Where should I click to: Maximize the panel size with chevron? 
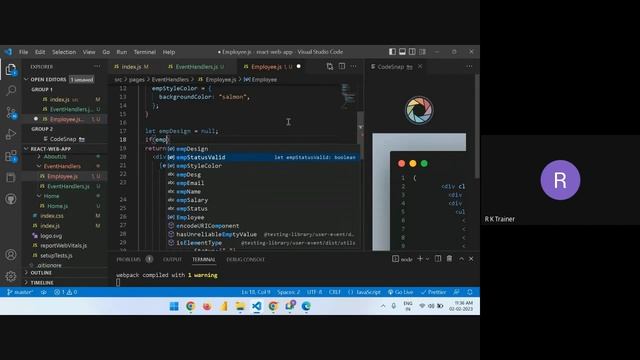(x=461, y=259)
